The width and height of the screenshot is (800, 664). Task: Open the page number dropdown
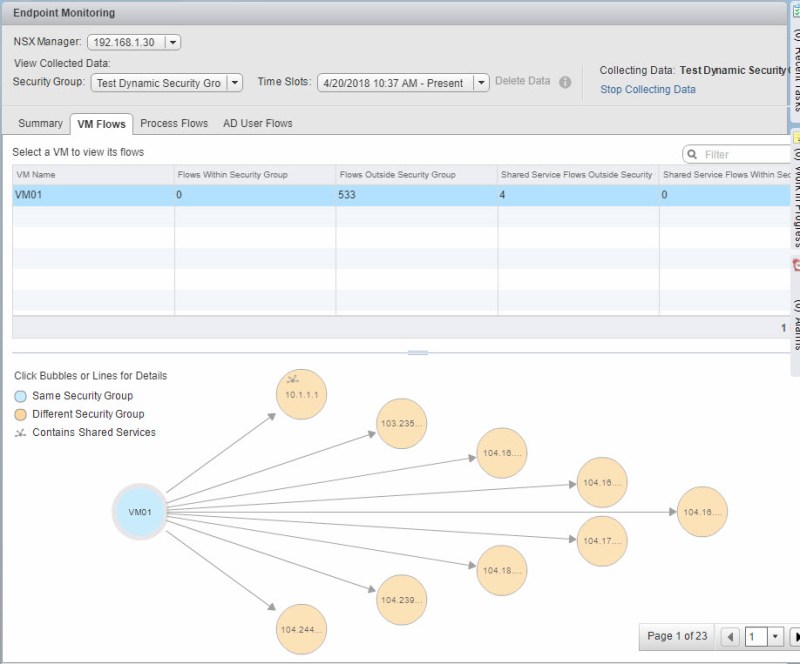[x=774, y=636]
